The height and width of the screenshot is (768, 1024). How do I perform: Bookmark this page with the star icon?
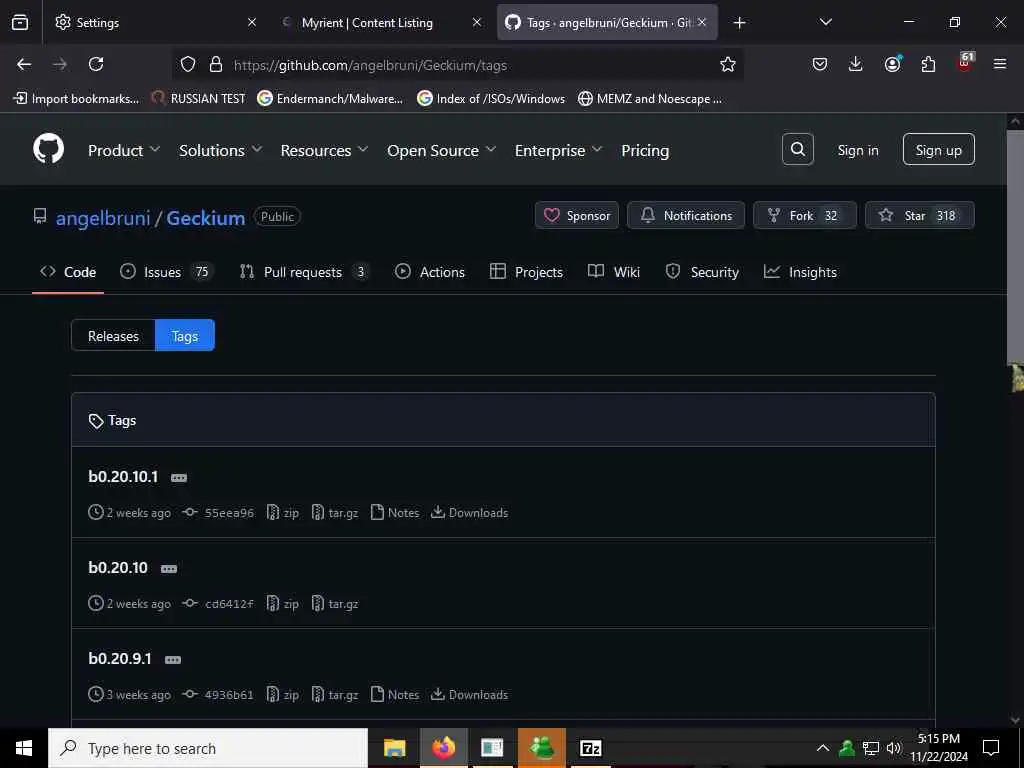click(x=728, y=64)
